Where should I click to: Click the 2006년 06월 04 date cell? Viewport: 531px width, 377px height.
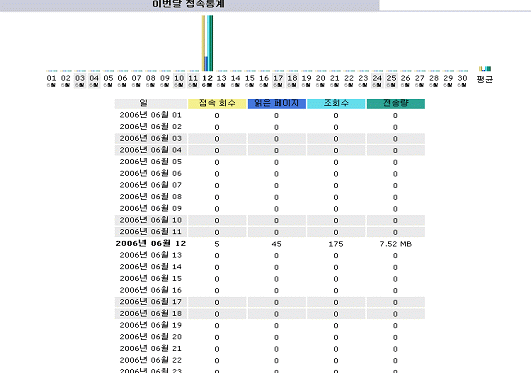151,150
